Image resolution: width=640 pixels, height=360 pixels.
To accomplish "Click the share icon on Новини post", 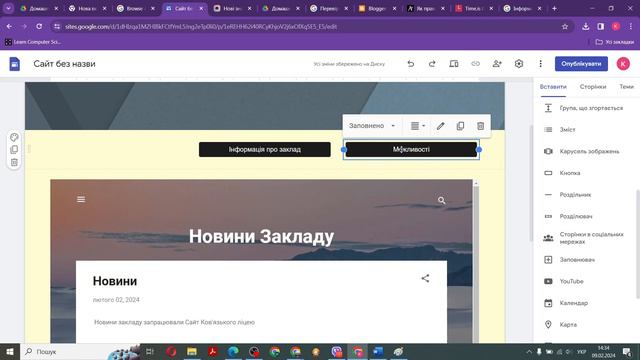I will pyautogui.click(x=425, y=278).
